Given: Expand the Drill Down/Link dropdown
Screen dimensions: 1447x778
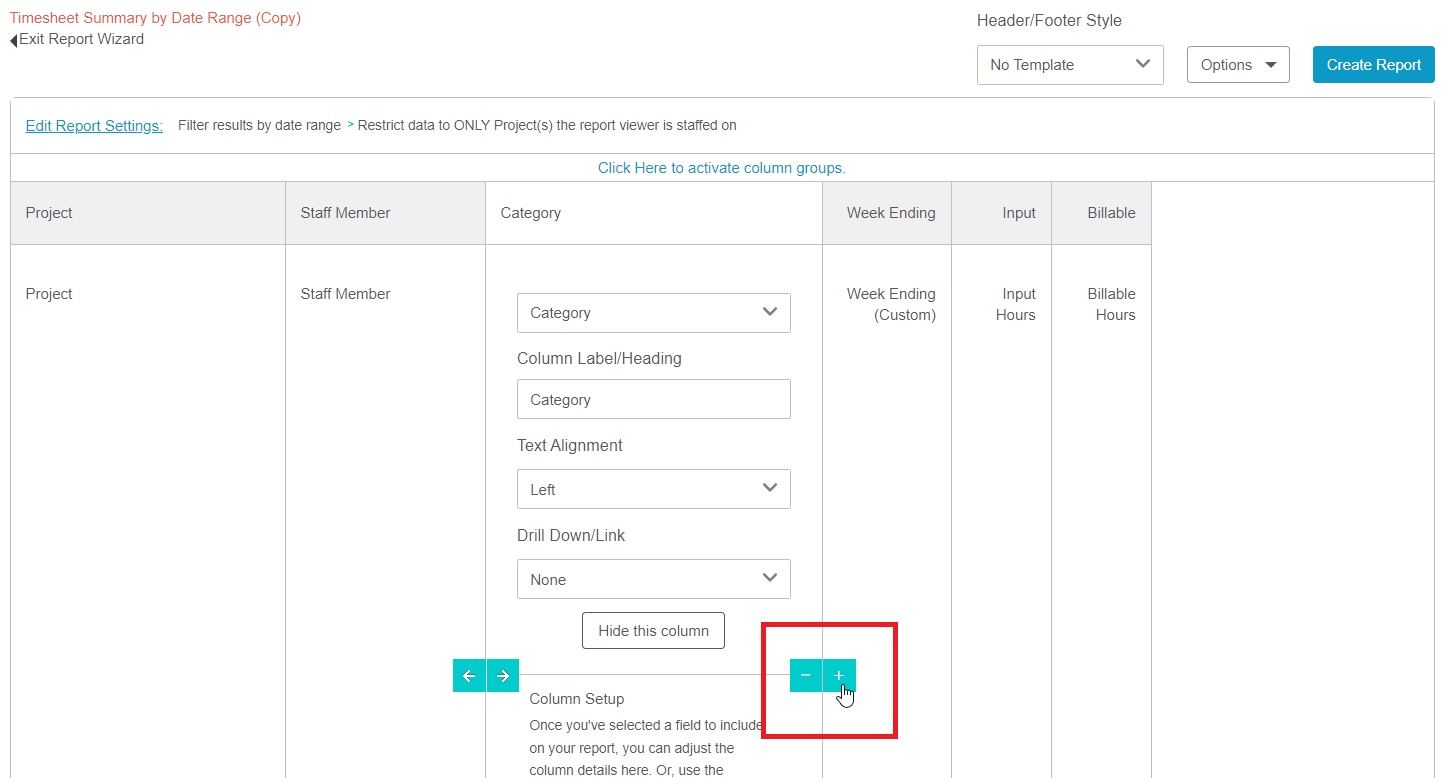Looking at the screenshot, I should point(653,579).
